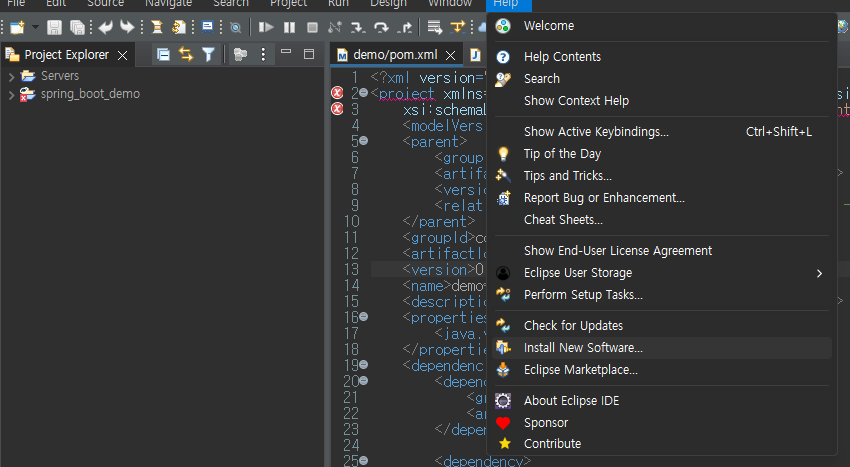Collapse the dependencies fold at line 19
The image size is (850, 467).
click(x=364, y=364)
